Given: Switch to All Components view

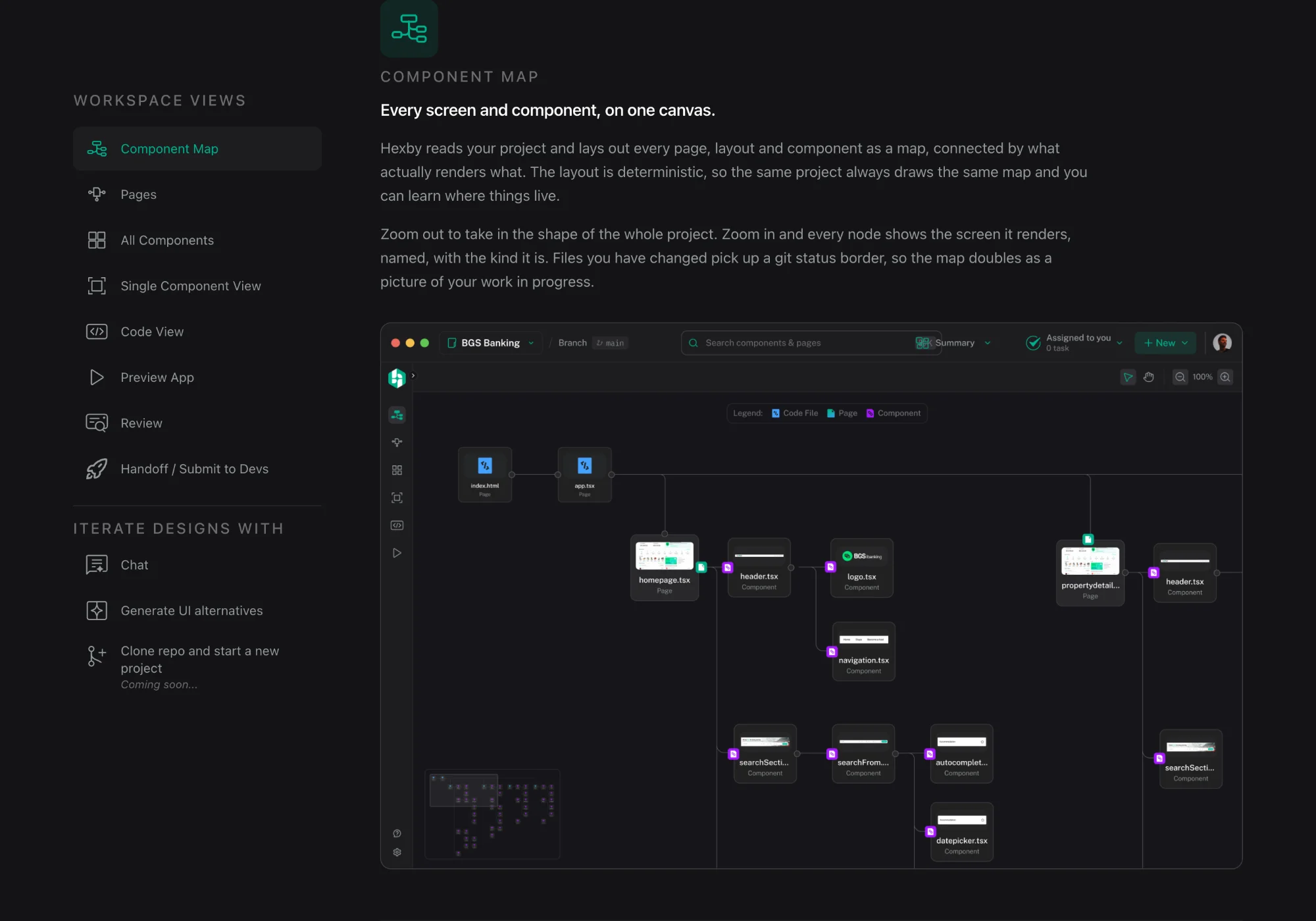Looking at the screenshot, I should click(197, 240).
